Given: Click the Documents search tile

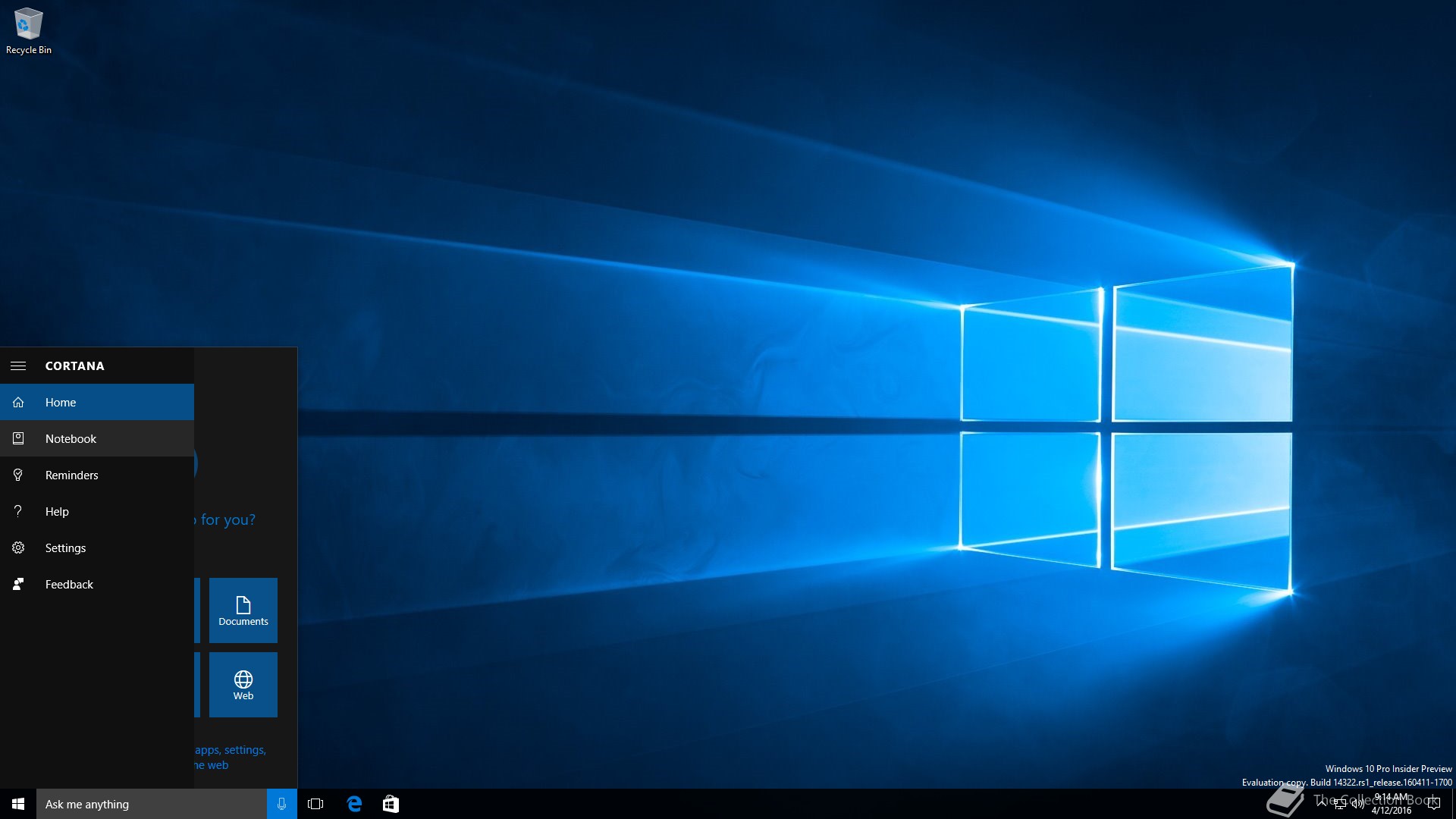Looking at the screenshot, I should coord(243,610).
